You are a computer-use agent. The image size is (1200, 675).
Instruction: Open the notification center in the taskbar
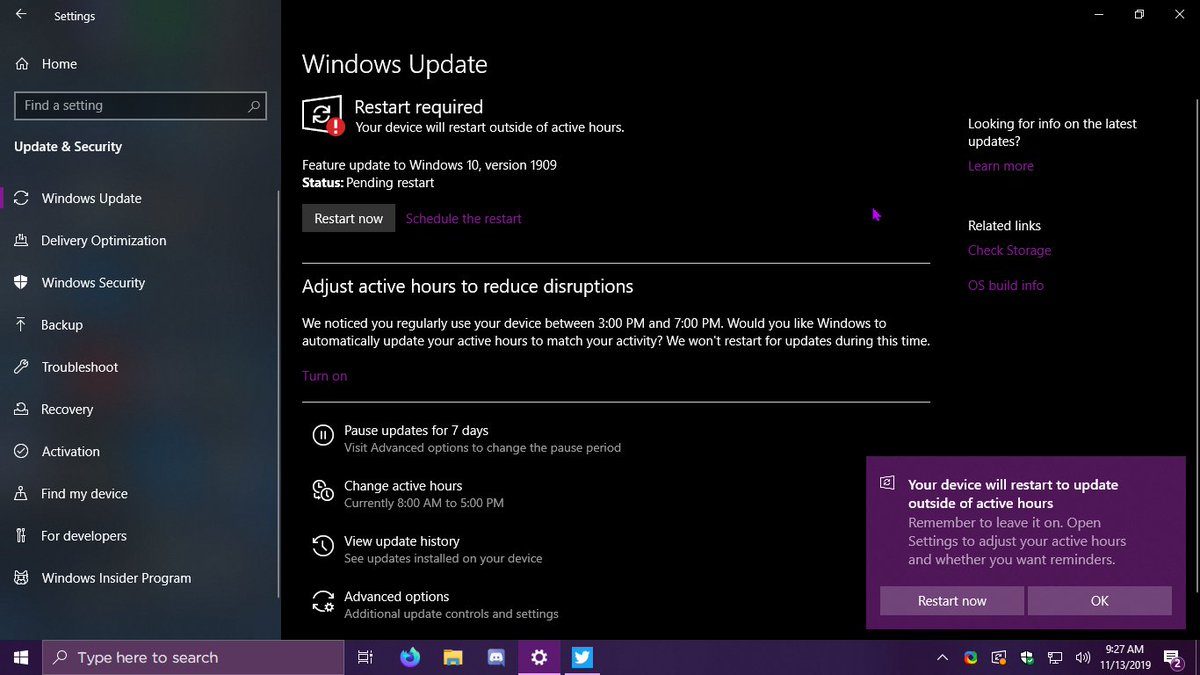[1174, 657]
